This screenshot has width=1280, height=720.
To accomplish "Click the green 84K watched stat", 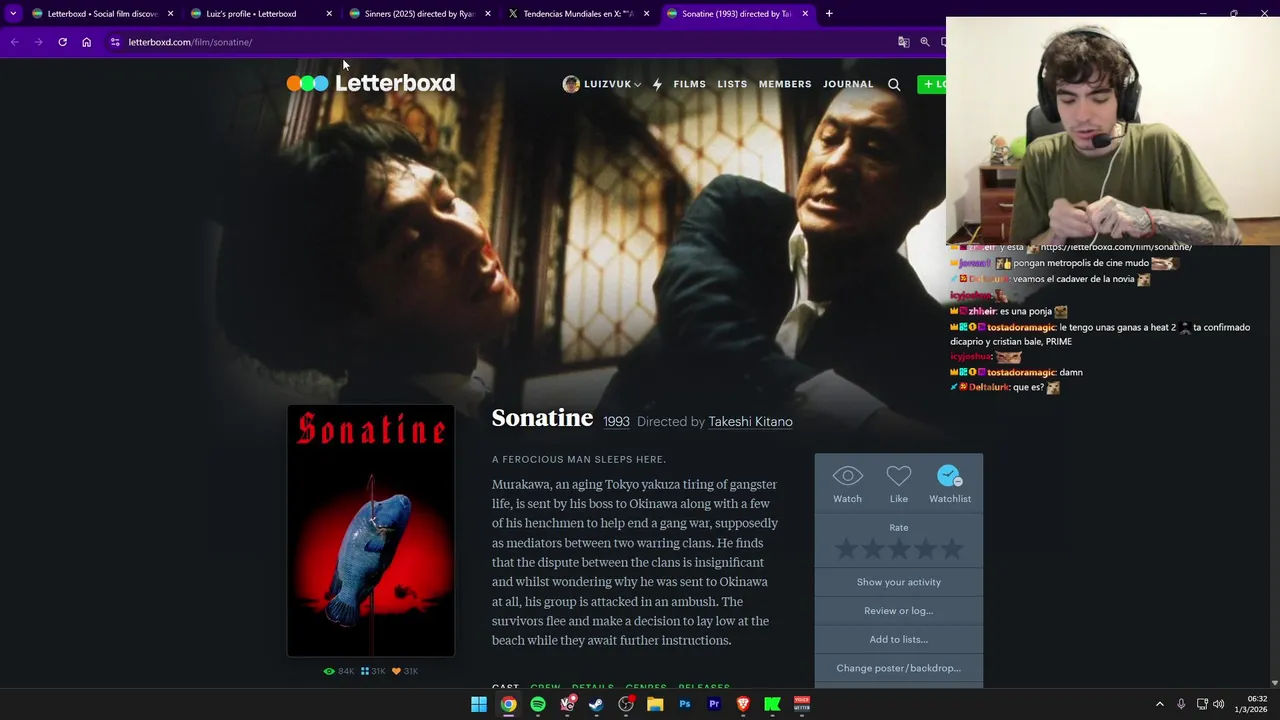I will click(338, 671).
